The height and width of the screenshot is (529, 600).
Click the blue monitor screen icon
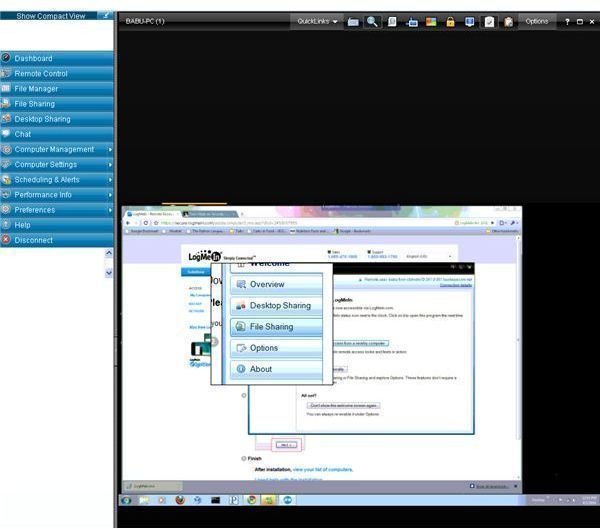(470, 22)
